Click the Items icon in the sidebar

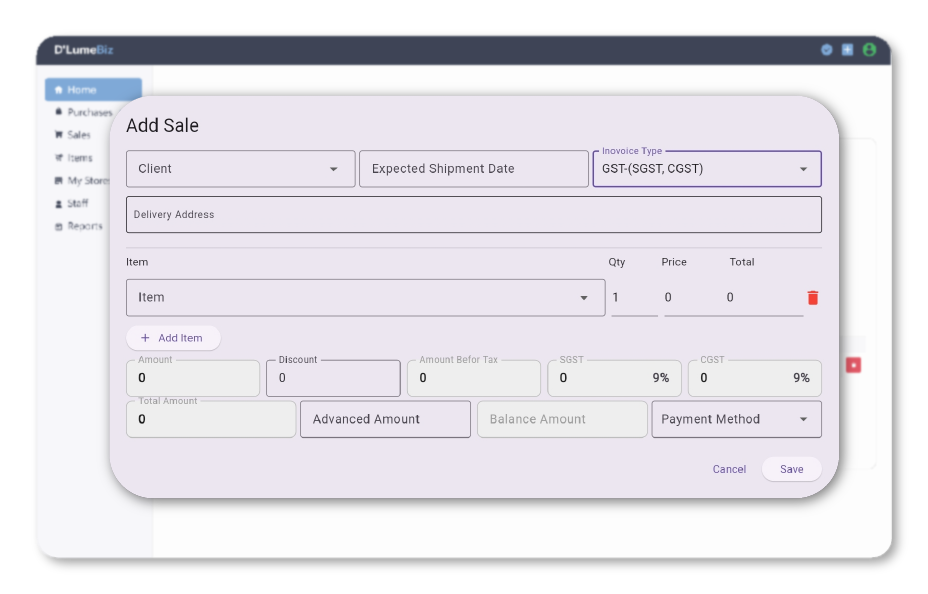pyautogui.click(x=59, y=157)
